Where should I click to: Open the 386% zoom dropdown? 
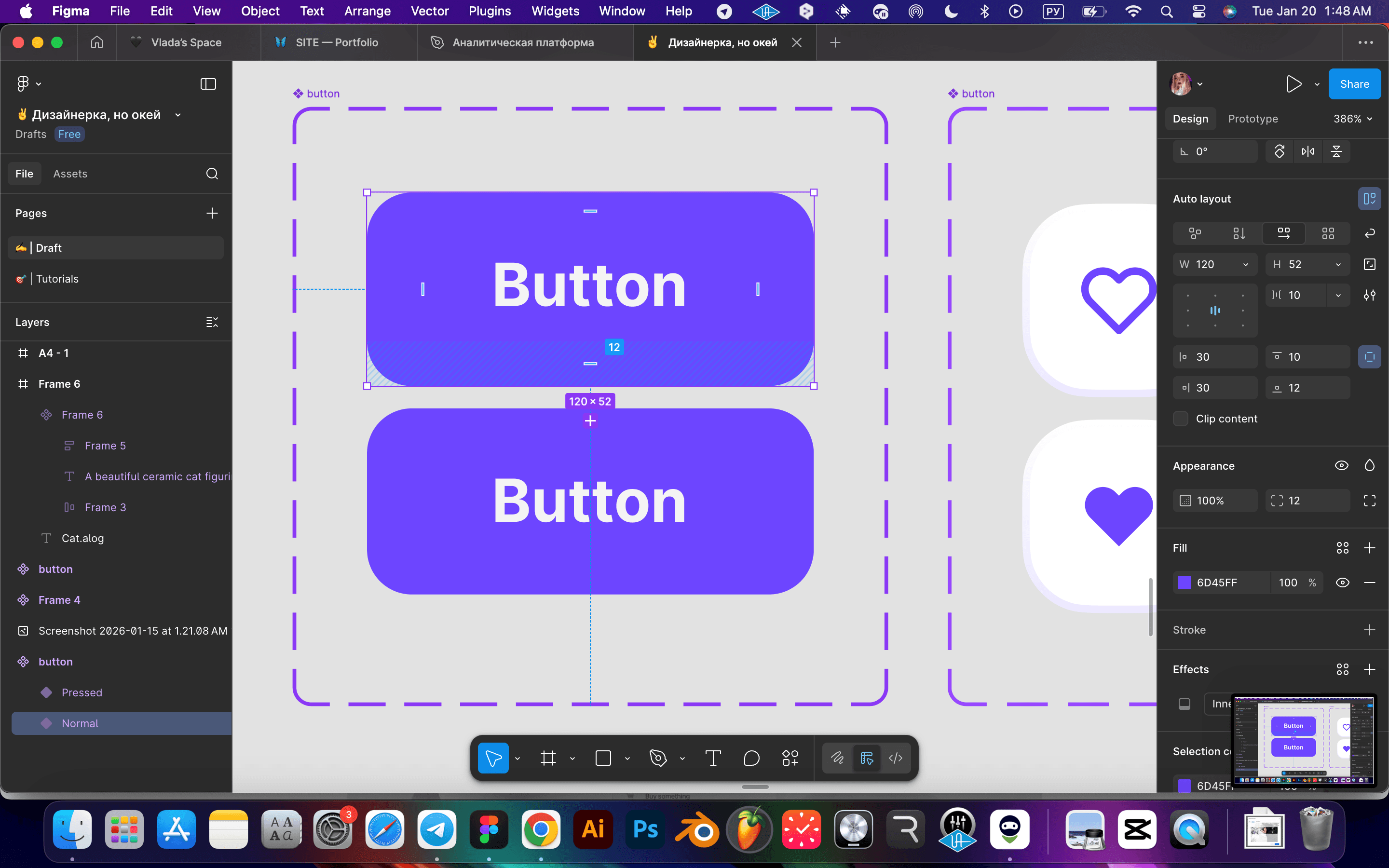pos(1353,119)
